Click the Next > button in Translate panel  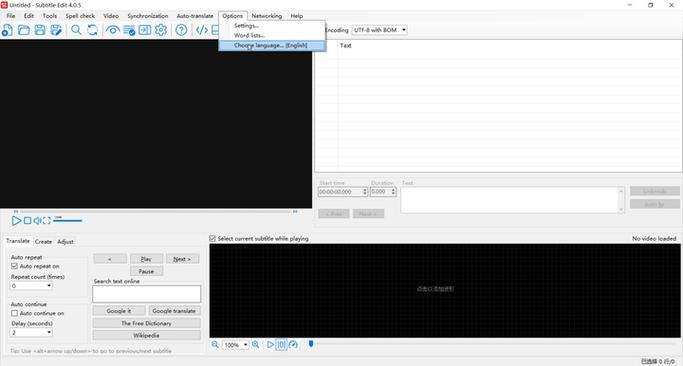[182, 259]
